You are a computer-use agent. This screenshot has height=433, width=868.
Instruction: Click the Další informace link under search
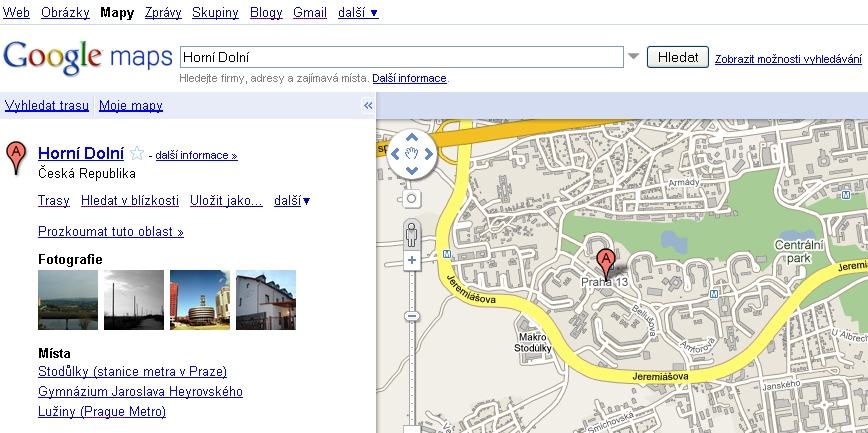(409, 78)
